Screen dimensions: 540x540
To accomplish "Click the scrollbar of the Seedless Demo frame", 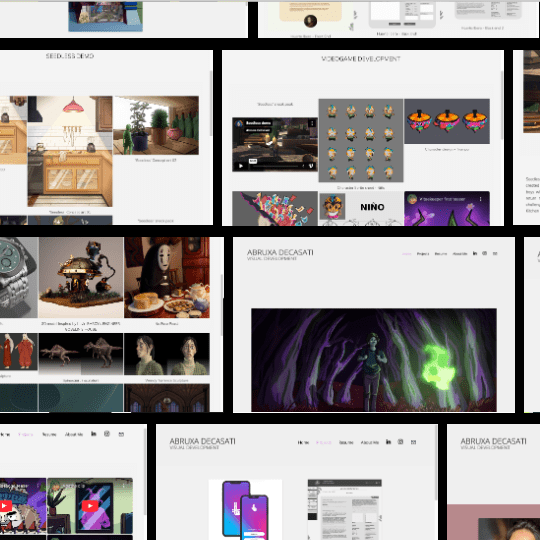I will [x=211, y=103].
